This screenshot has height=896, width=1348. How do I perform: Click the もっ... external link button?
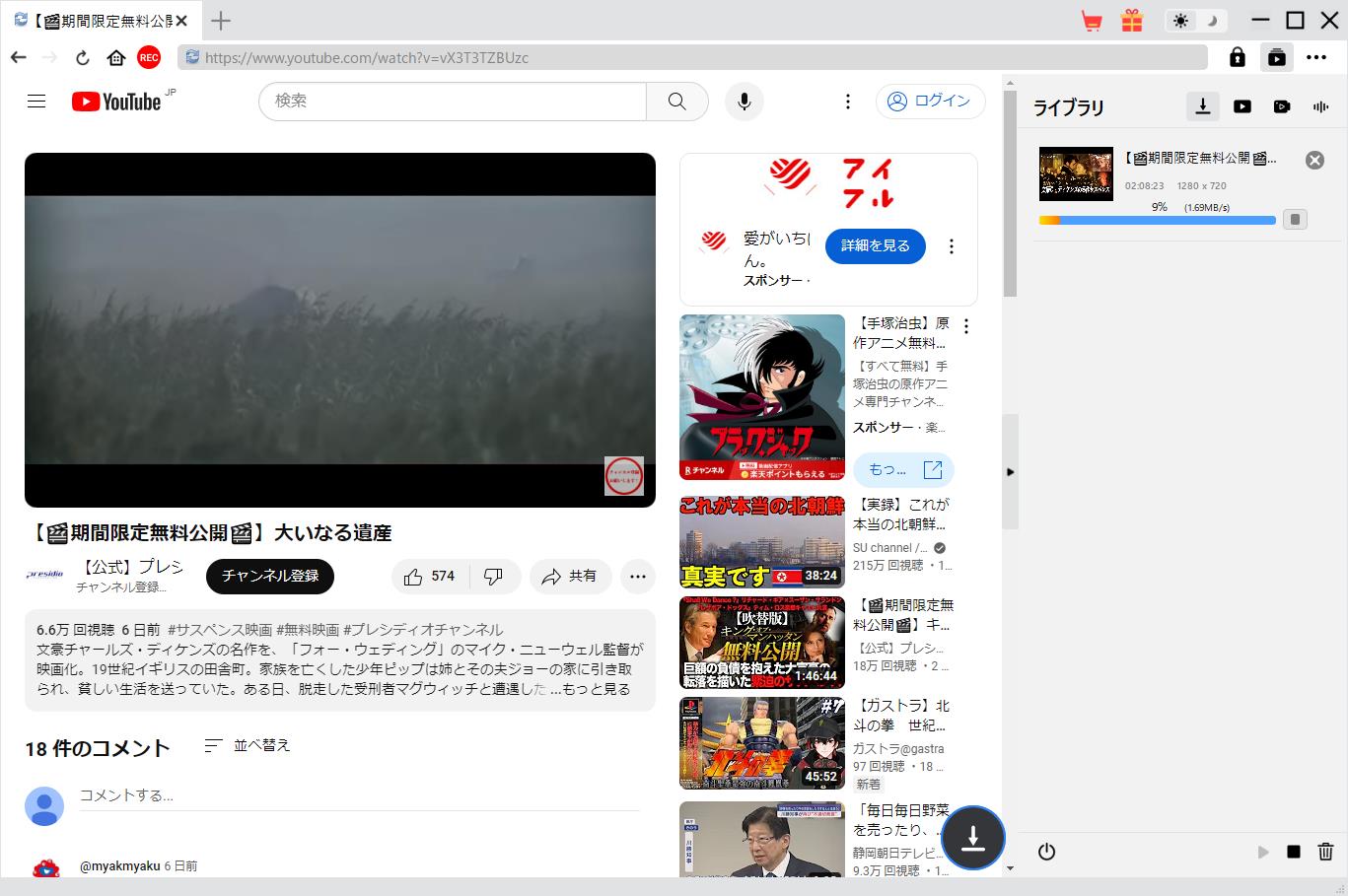[x=904, y=470]
